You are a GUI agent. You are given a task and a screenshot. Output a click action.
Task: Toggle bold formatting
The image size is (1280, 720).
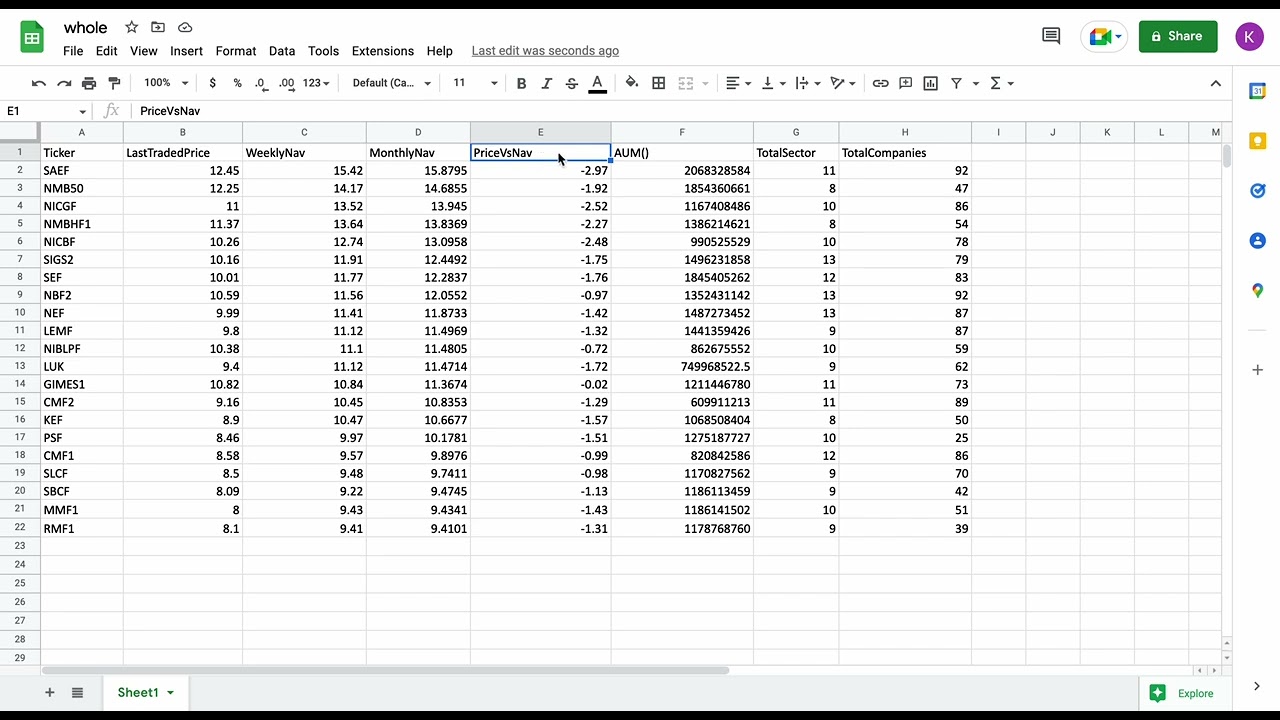click(x=521, y=83)
